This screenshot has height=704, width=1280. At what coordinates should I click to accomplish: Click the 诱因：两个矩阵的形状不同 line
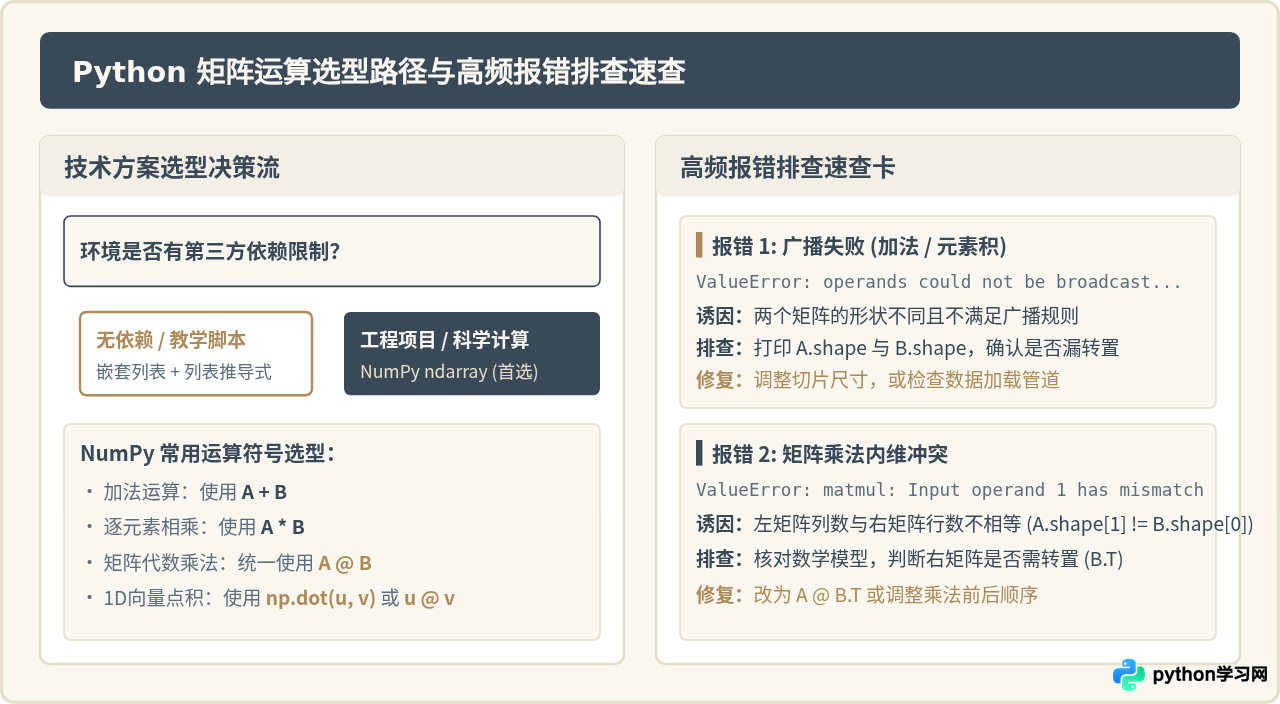887,316
